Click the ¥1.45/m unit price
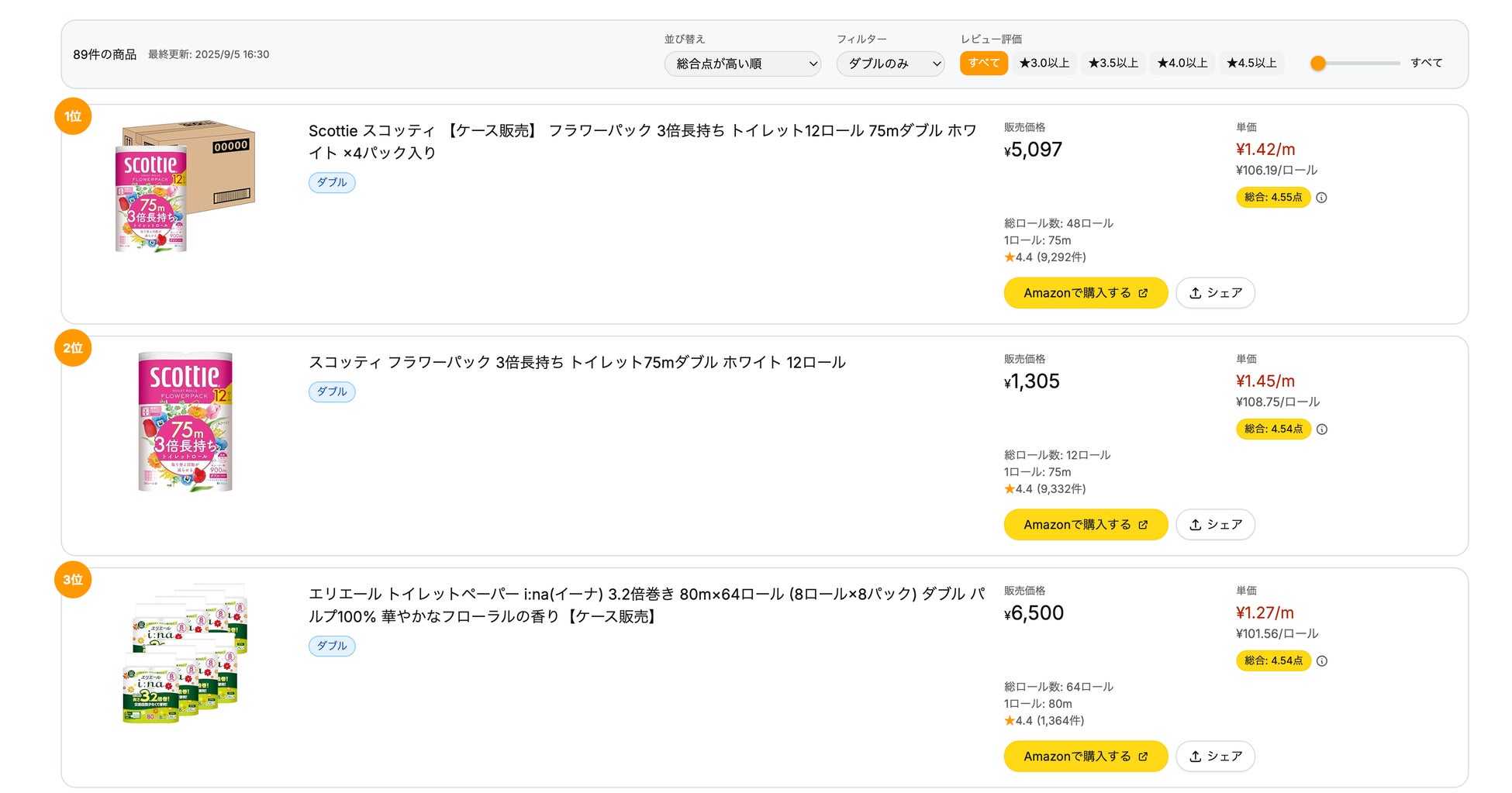 coord(1265,381)
